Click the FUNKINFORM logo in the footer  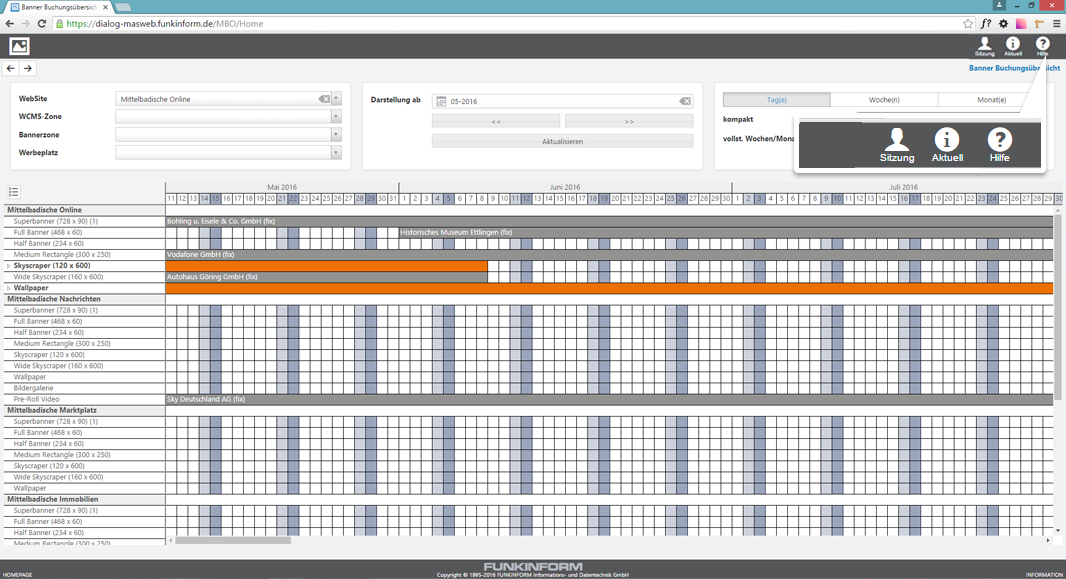pyautogui.click(x=533, y=566)
